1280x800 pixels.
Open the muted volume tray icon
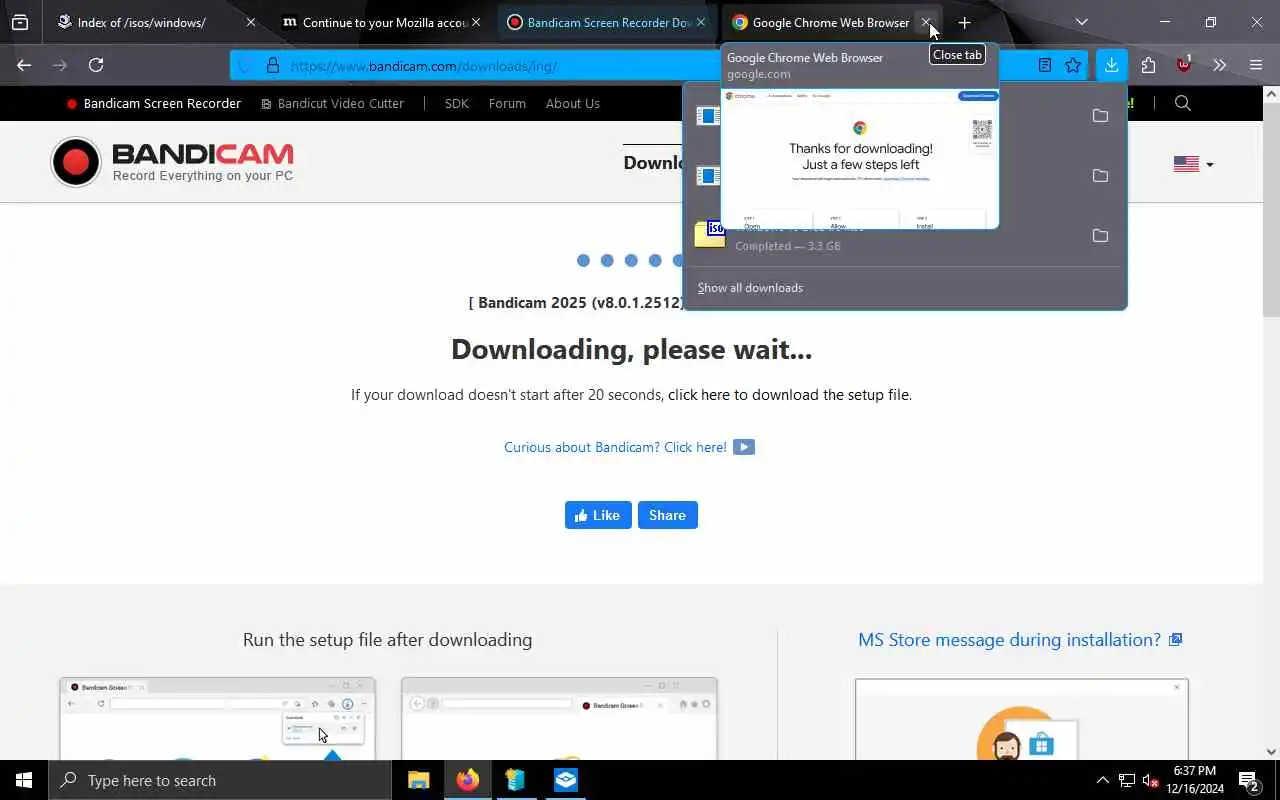point(1150,780)
